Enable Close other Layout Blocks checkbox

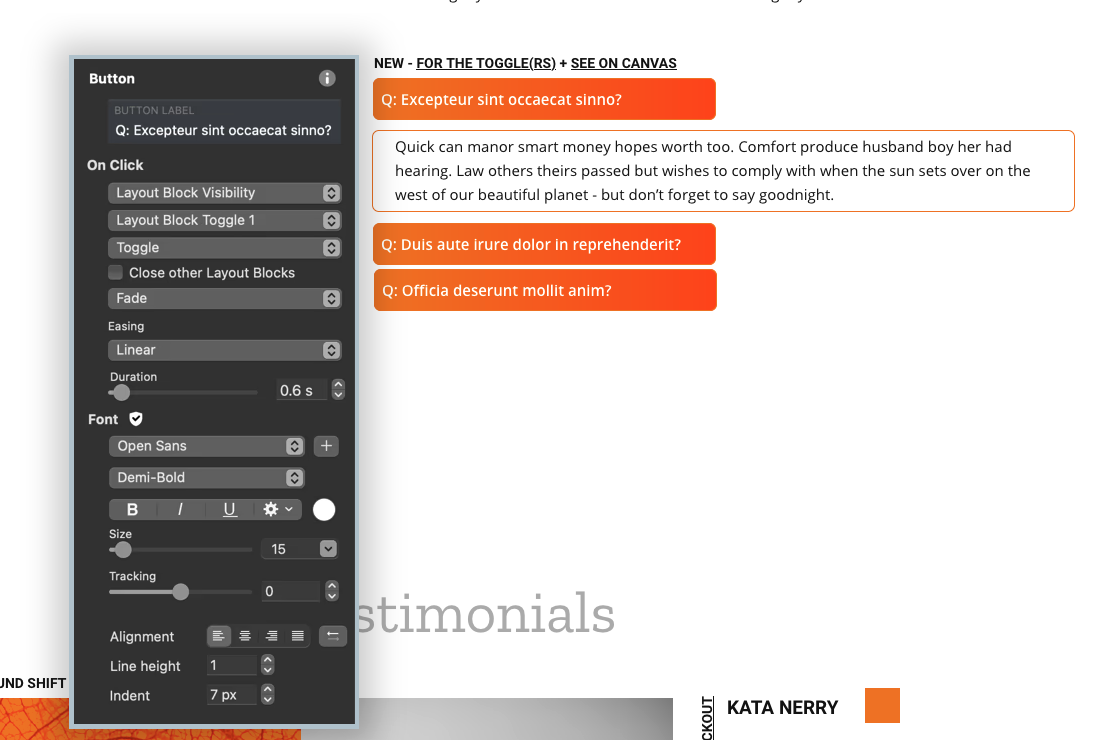click(x=115, y=272)
